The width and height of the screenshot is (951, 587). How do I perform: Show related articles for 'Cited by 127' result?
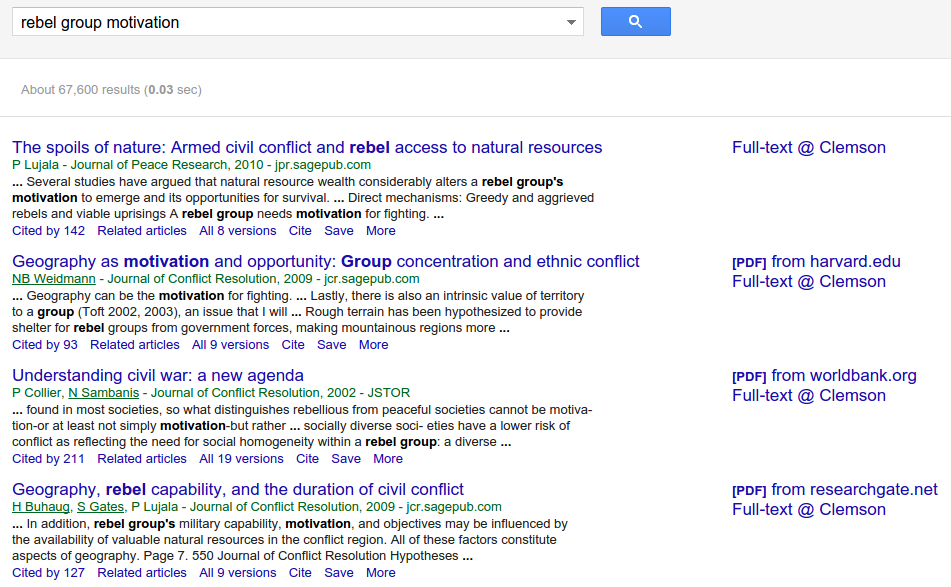[142, 573]
